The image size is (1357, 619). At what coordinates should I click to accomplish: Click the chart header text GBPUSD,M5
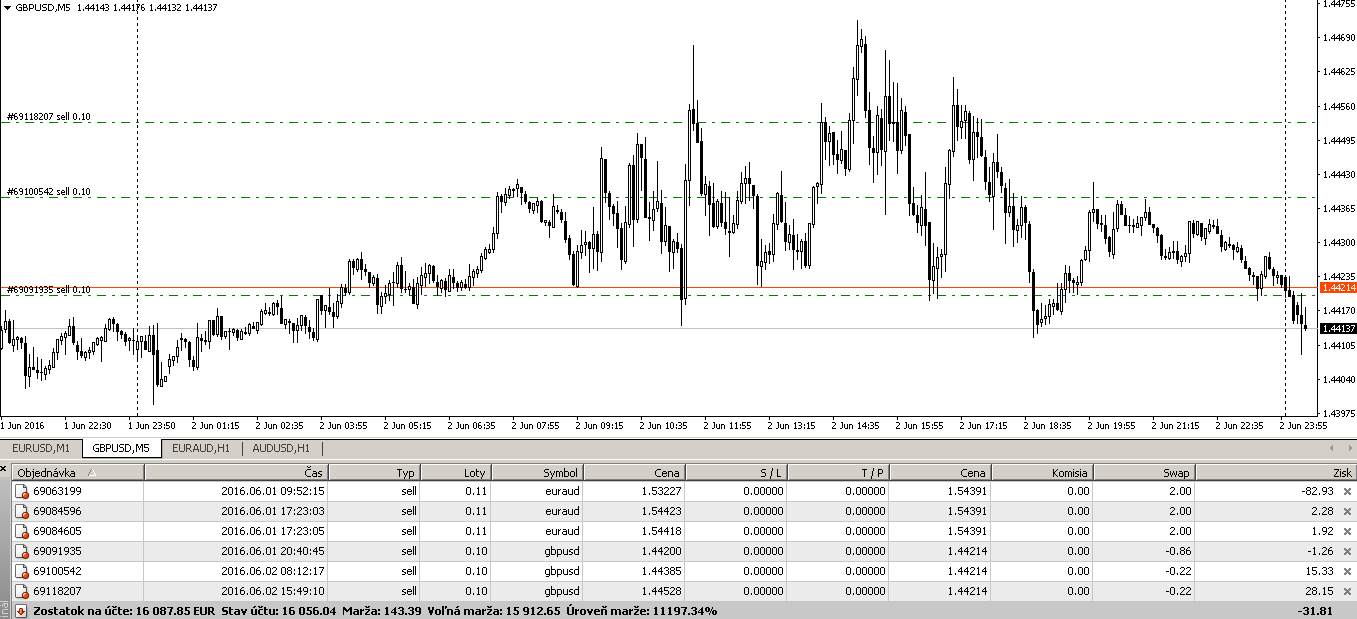click(x=42, y=7)
